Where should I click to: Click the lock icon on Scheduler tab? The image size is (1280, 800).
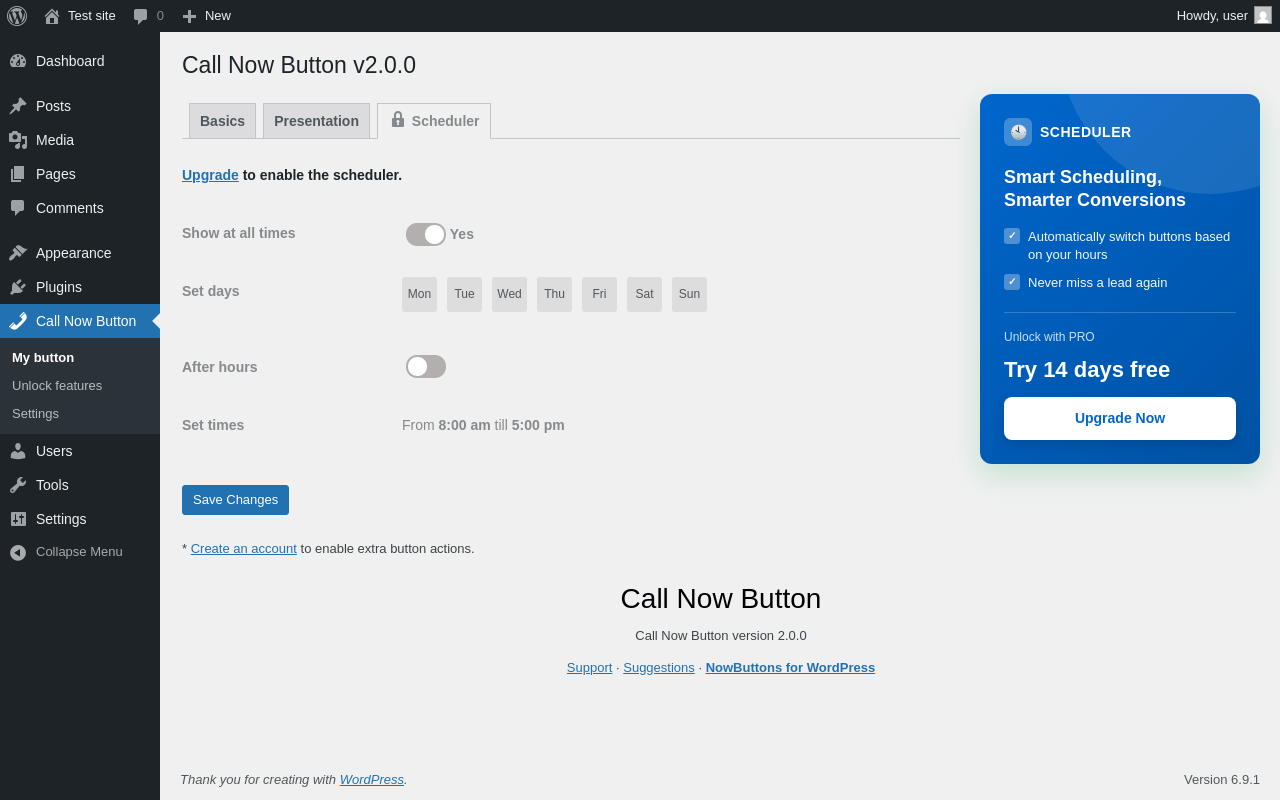point(398,120)
